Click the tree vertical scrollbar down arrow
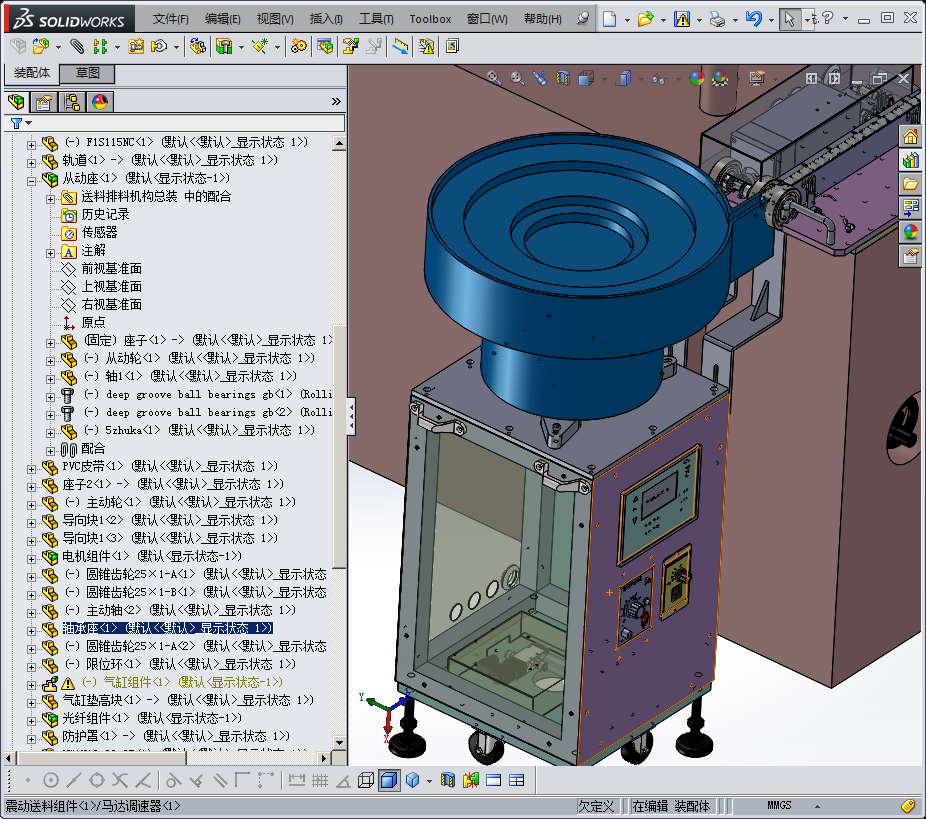The width and height of the screenshot is (926, 819). [339, 743]
